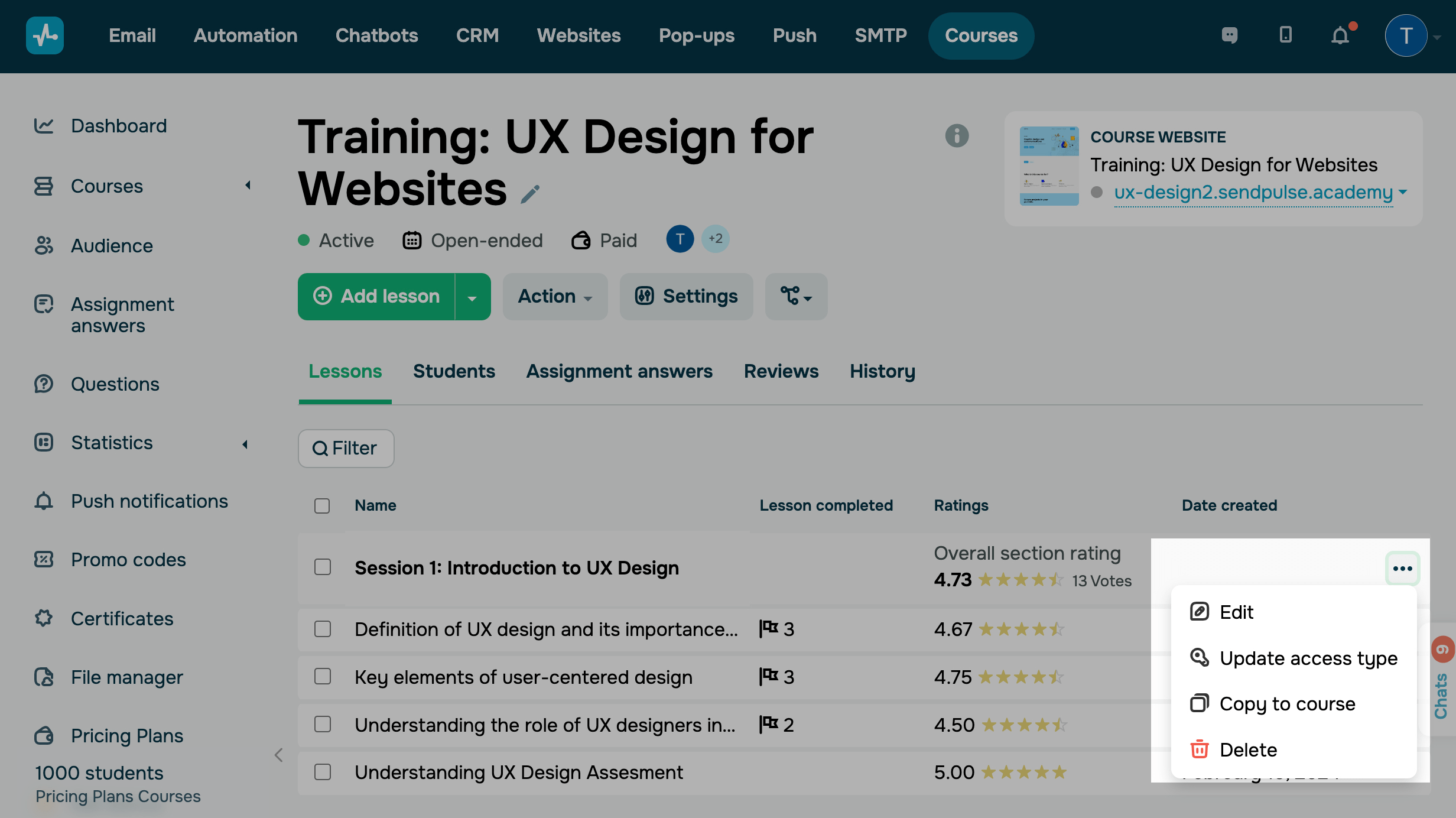The width and height of the screenshot is (1456, 818).
Task: Click the pencil icon beside course title
Action: (530, 193)
